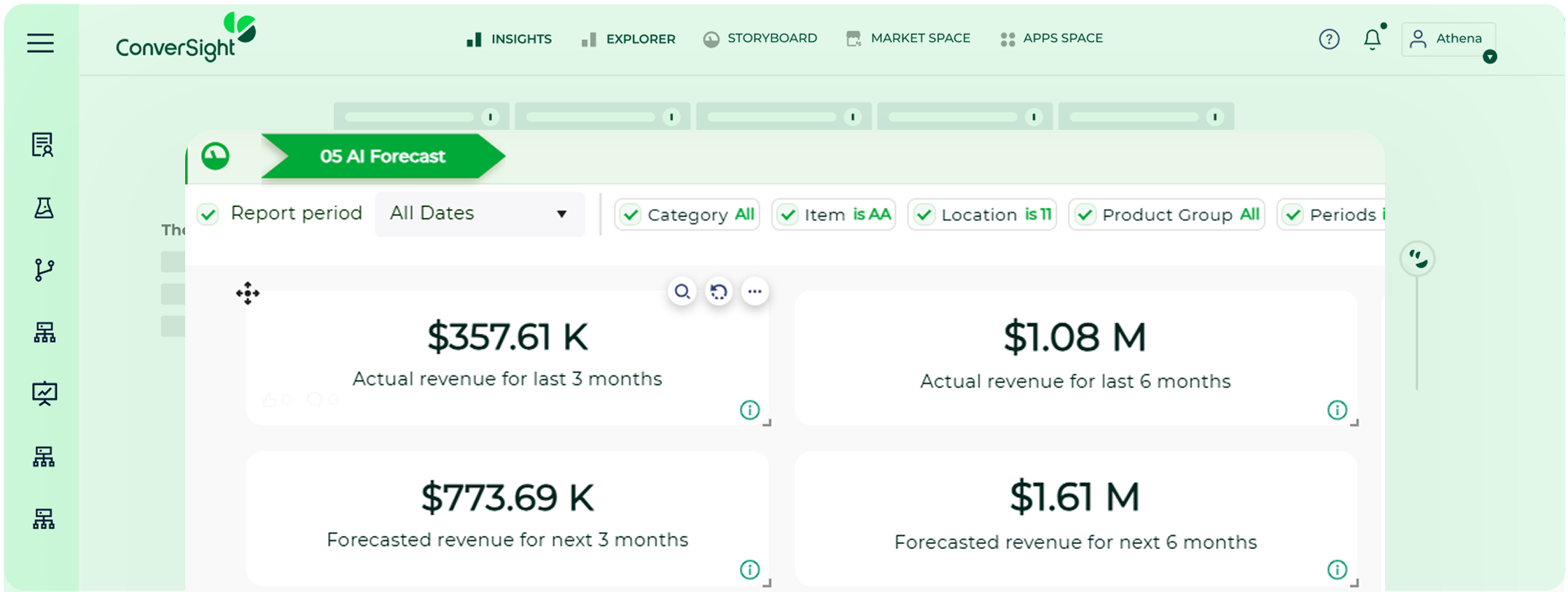Open the help question mark icon
Viewport: 1568px width, 592px height.
coord(1329,39)
